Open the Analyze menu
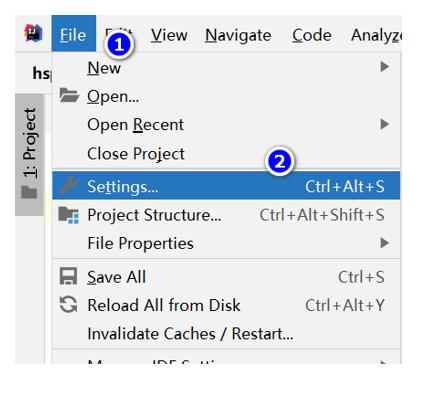This screenshot has width=427, height=398. click(376, 35)
